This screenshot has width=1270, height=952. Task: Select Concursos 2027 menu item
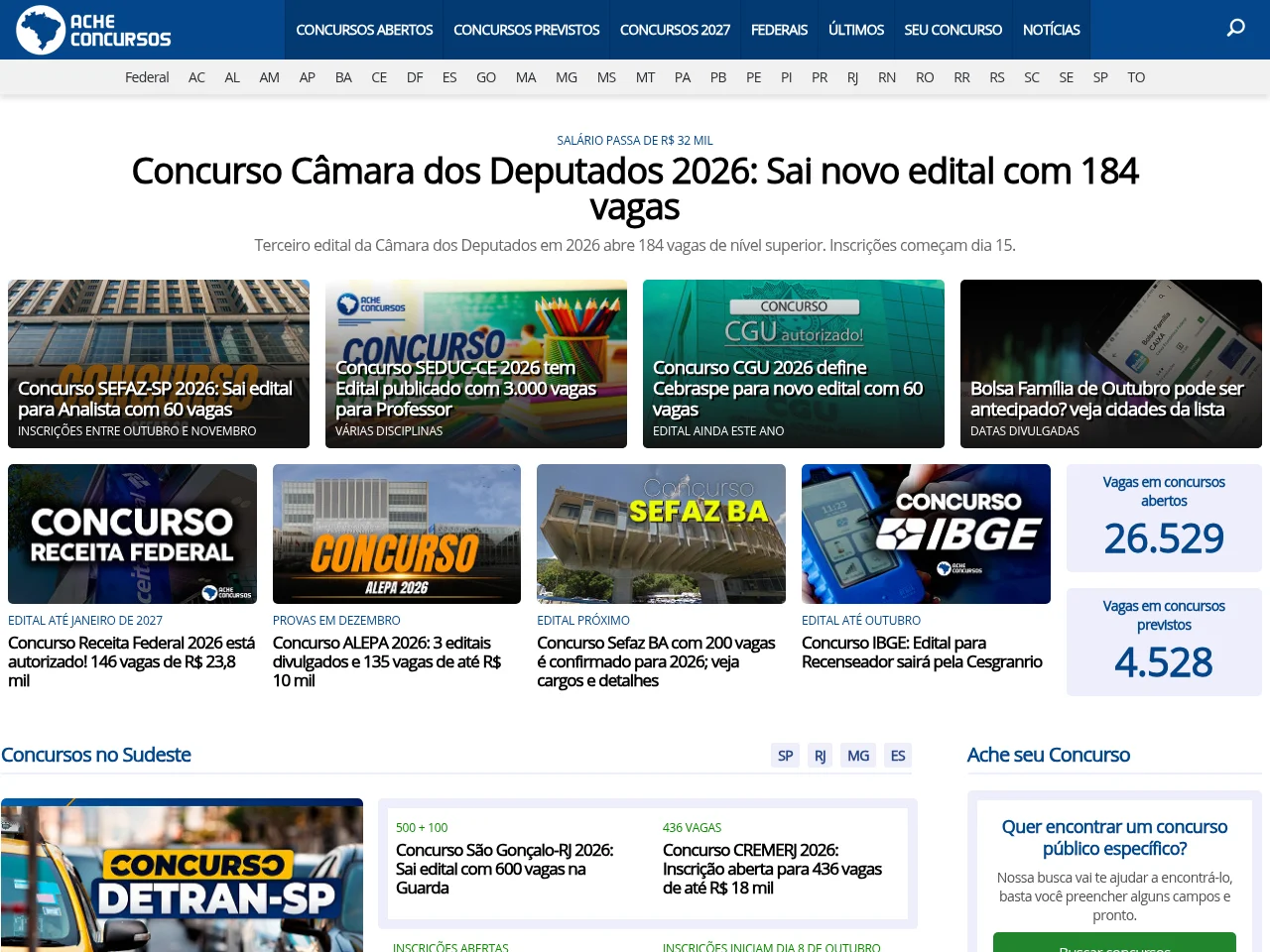point(675,30)
